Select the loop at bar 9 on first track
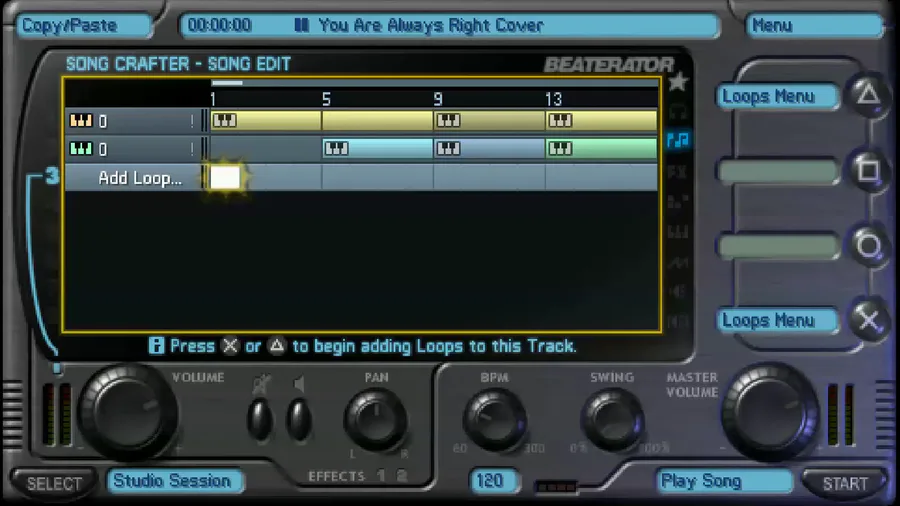 489,120
